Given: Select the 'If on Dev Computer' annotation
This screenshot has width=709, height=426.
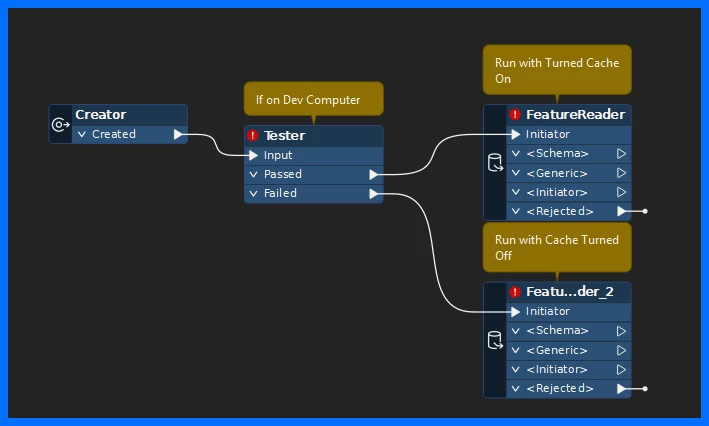Looking at the screenshot, I should (314, 99).
